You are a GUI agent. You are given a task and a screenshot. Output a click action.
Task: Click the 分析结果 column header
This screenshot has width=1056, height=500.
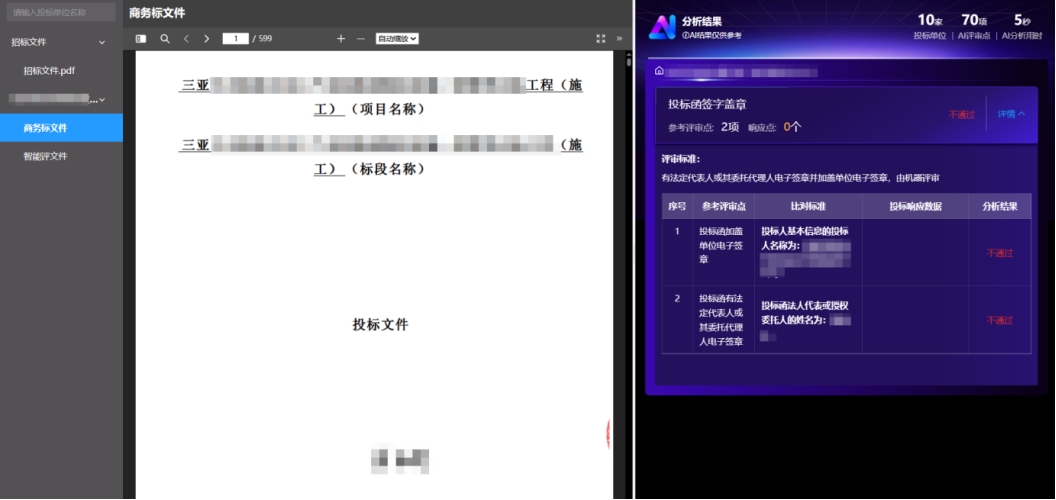[1000, 206]
